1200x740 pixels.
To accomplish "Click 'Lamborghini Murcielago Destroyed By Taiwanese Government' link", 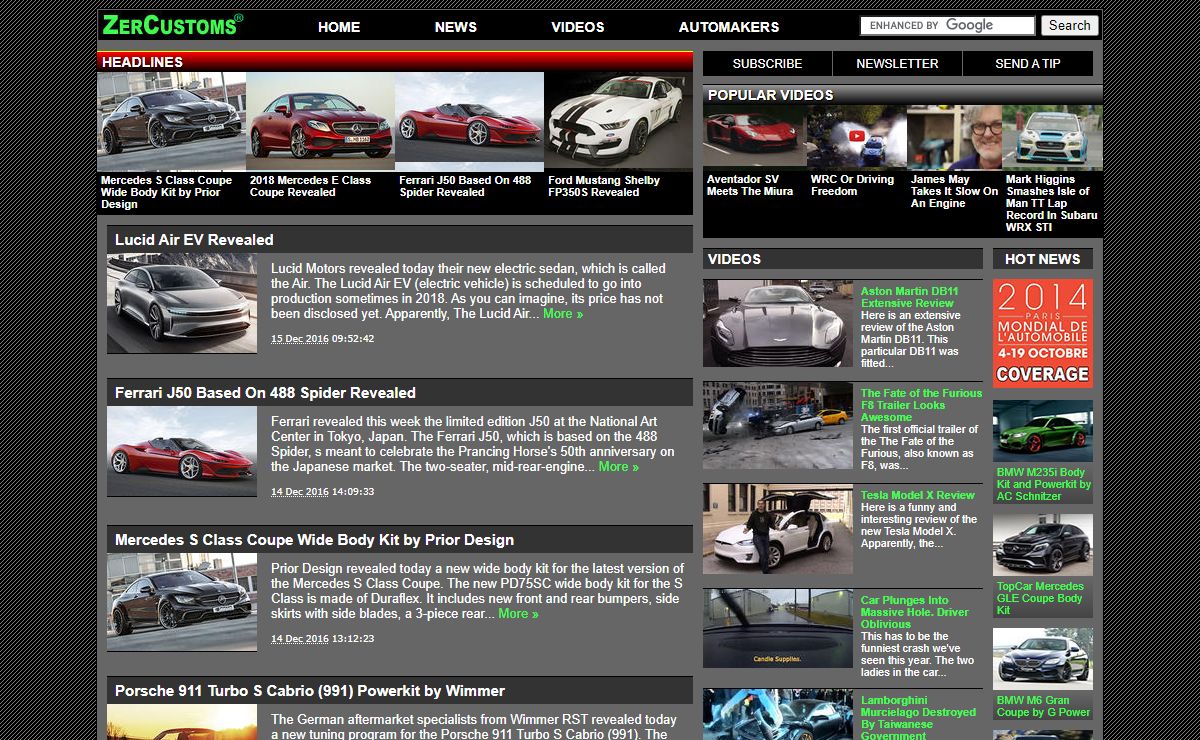I will [x=918, y=717].
